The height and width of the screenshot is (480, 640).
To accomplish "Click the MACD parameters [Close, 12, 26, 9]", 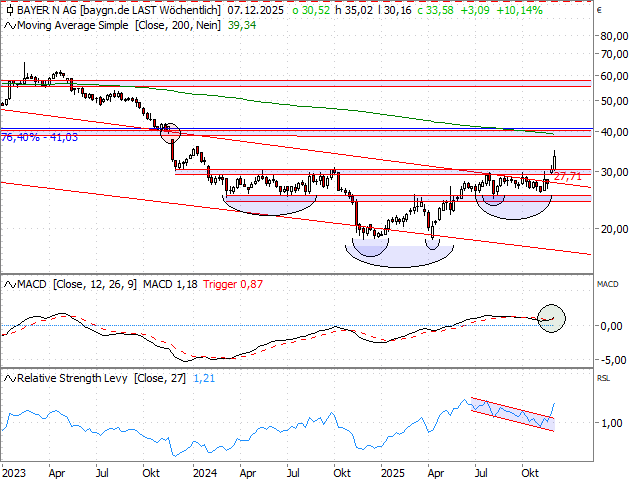I will [95, 284].
